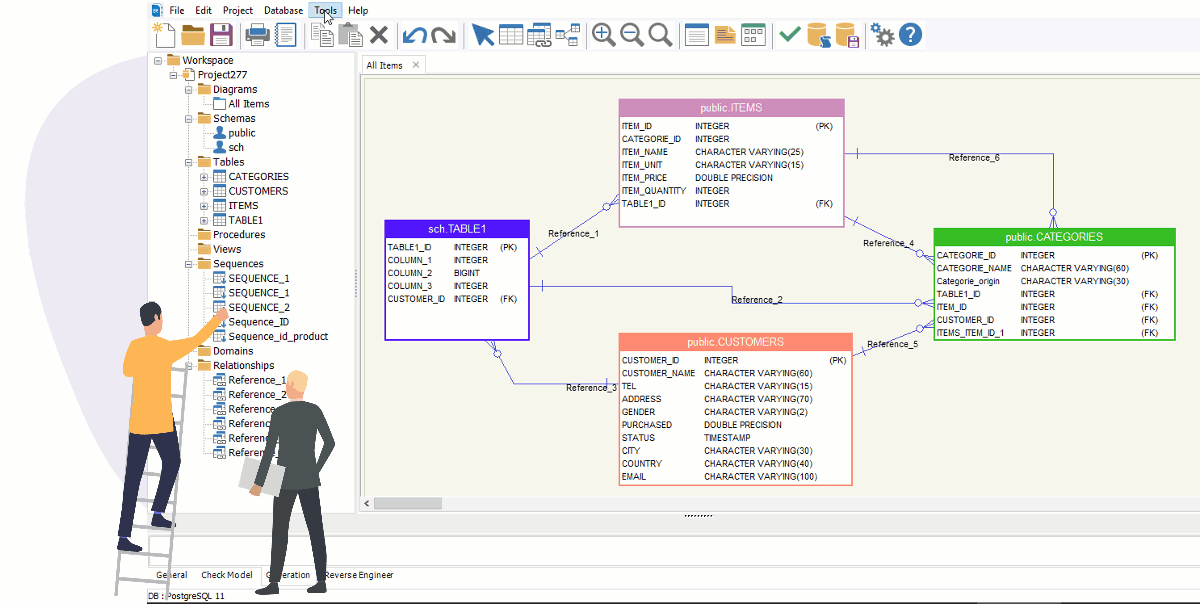This screenshot has width=1200, height=604.
Task: Expand the CATEGORIES table node
Action: 204,177
